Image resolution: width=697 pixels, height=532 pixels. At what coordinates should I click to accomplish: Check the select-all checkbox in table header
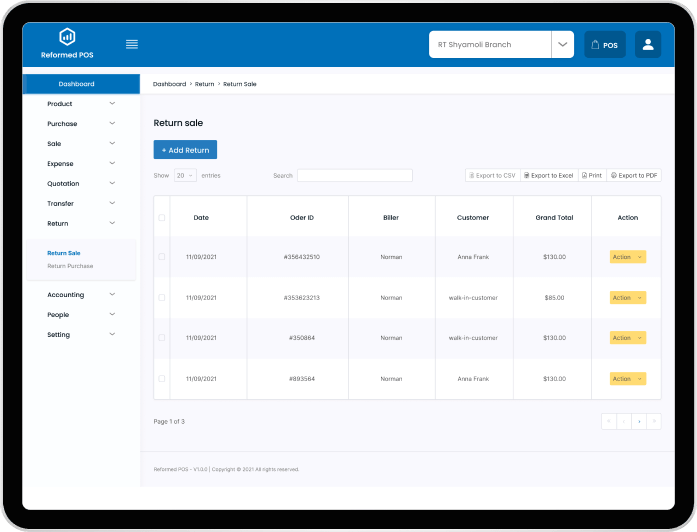162,217
